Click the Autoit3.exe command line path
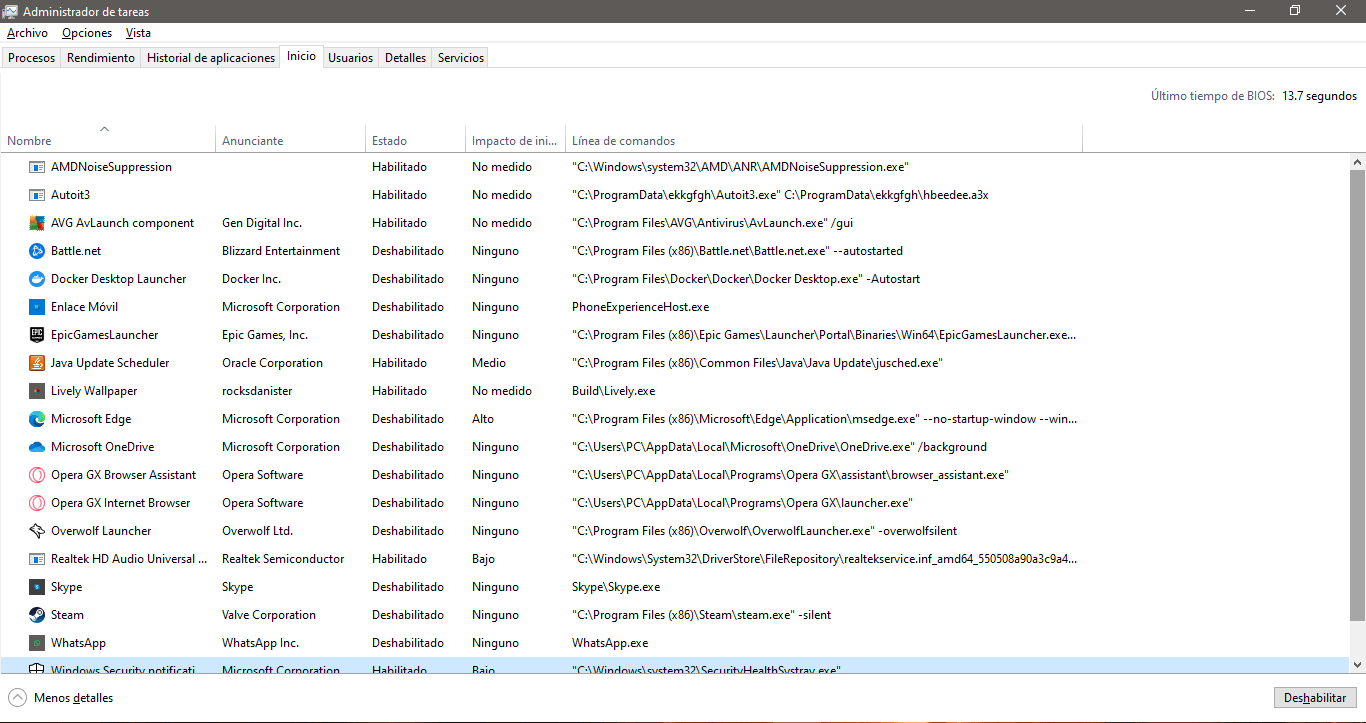The height and width of the screenshot is (723, 1366). pos(780,195)
